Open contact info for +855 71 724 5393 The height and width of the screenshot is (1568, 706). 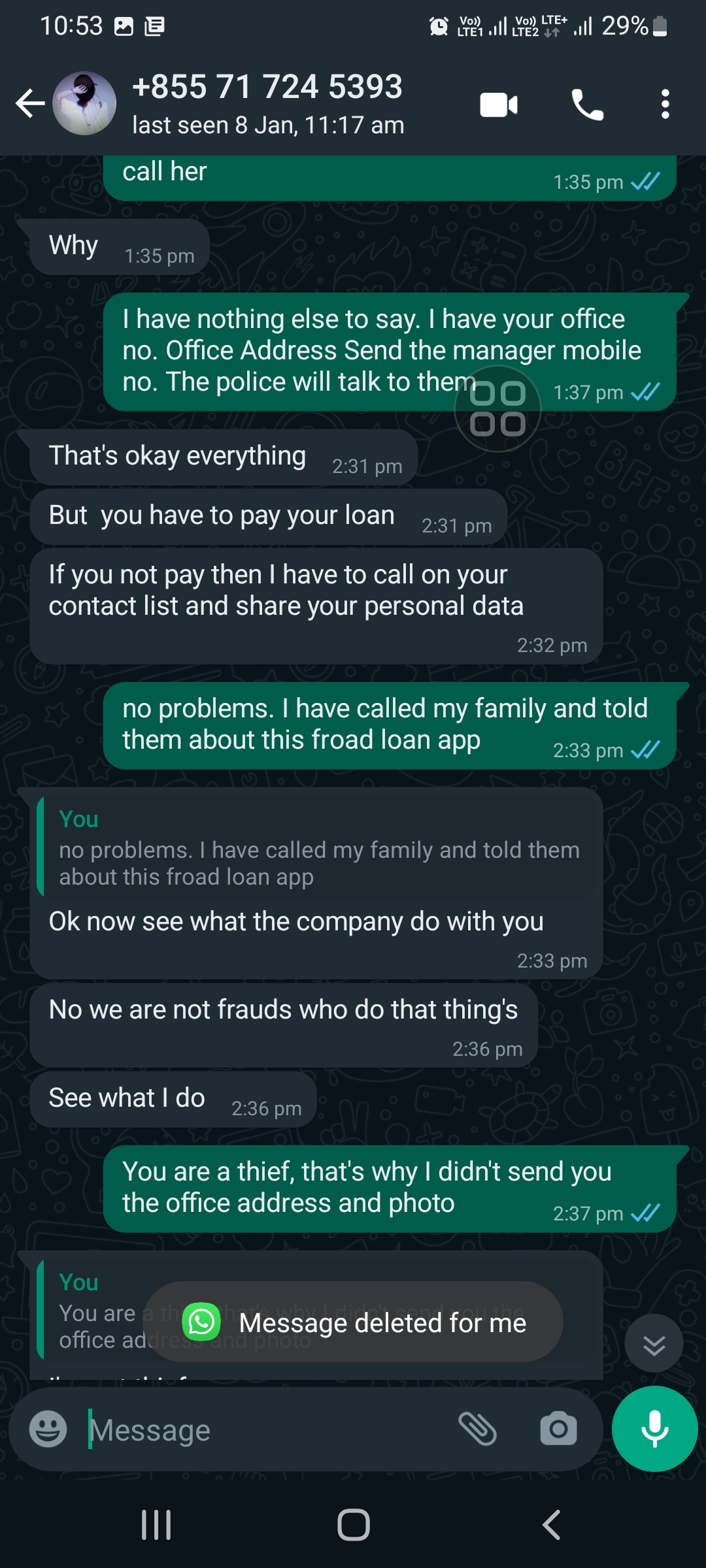pos(268,103)
